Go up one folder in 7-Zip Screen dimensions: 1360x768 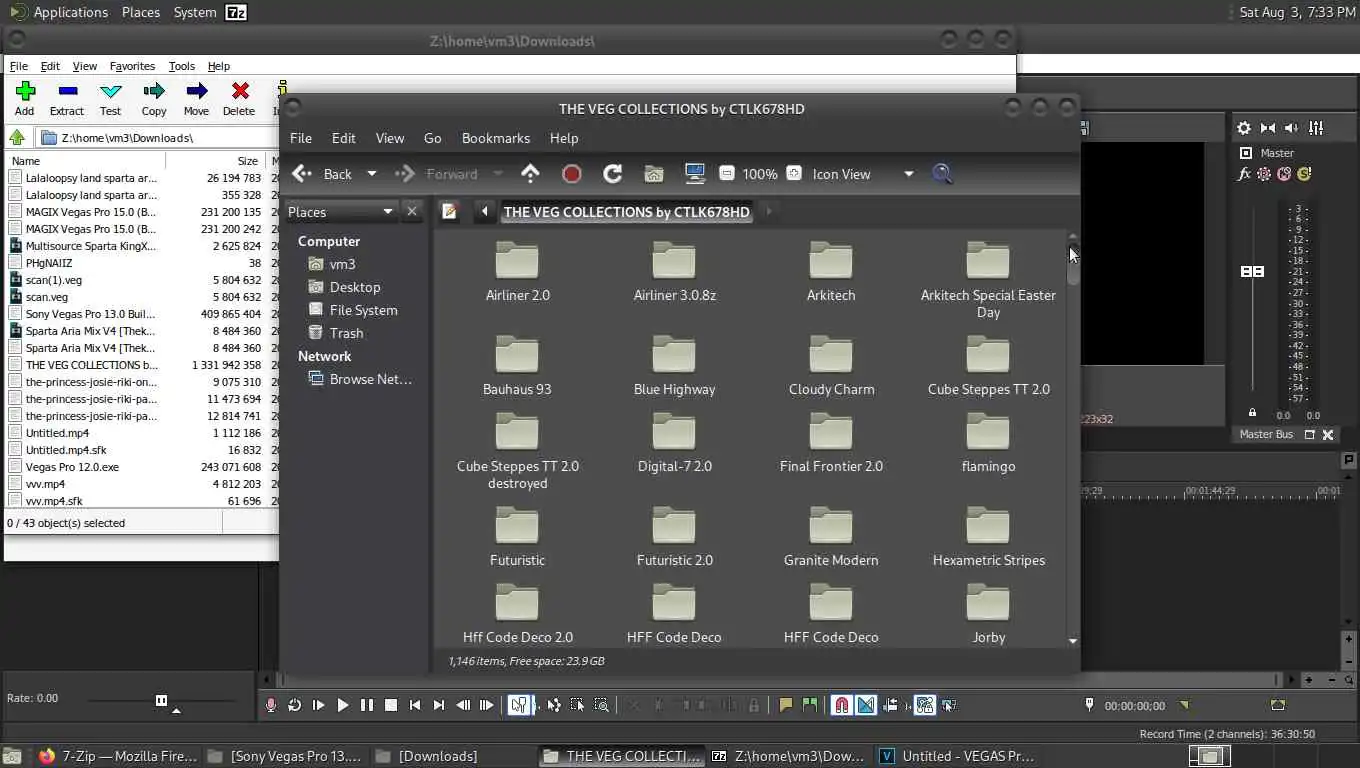(x=17, y=138)
